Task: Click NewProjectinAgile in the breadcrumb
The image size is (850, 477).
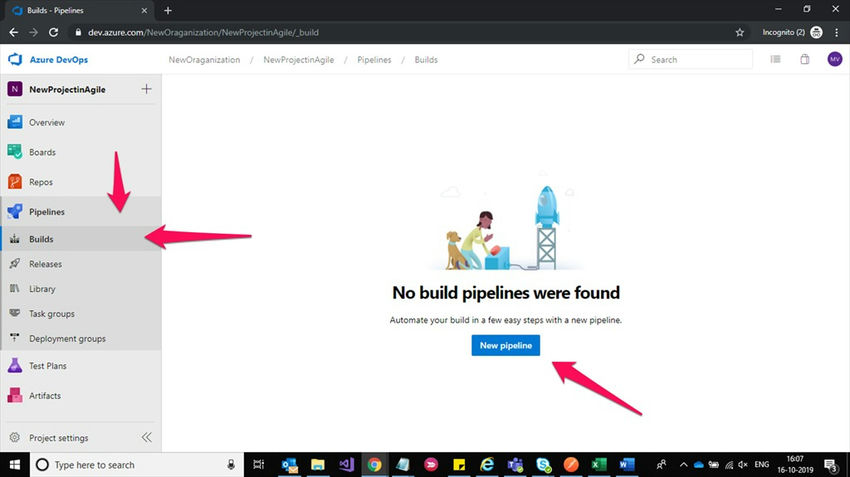Action: 299,60
